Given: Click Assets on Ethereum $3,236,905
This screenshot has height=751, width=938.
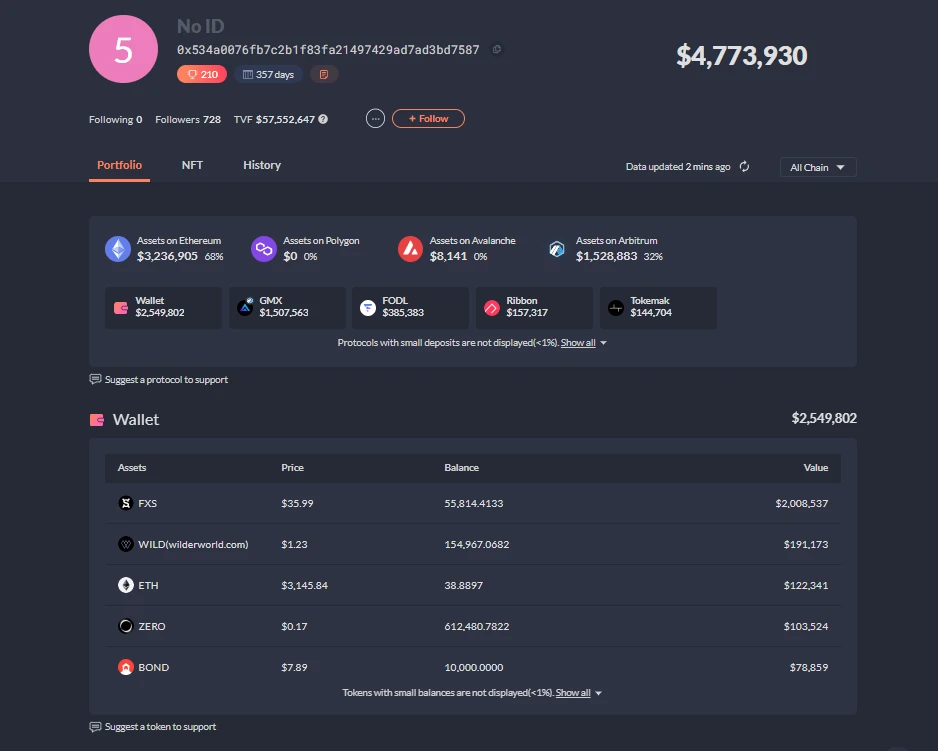Looking at the screenshot, I should click(x=167, y=256).
